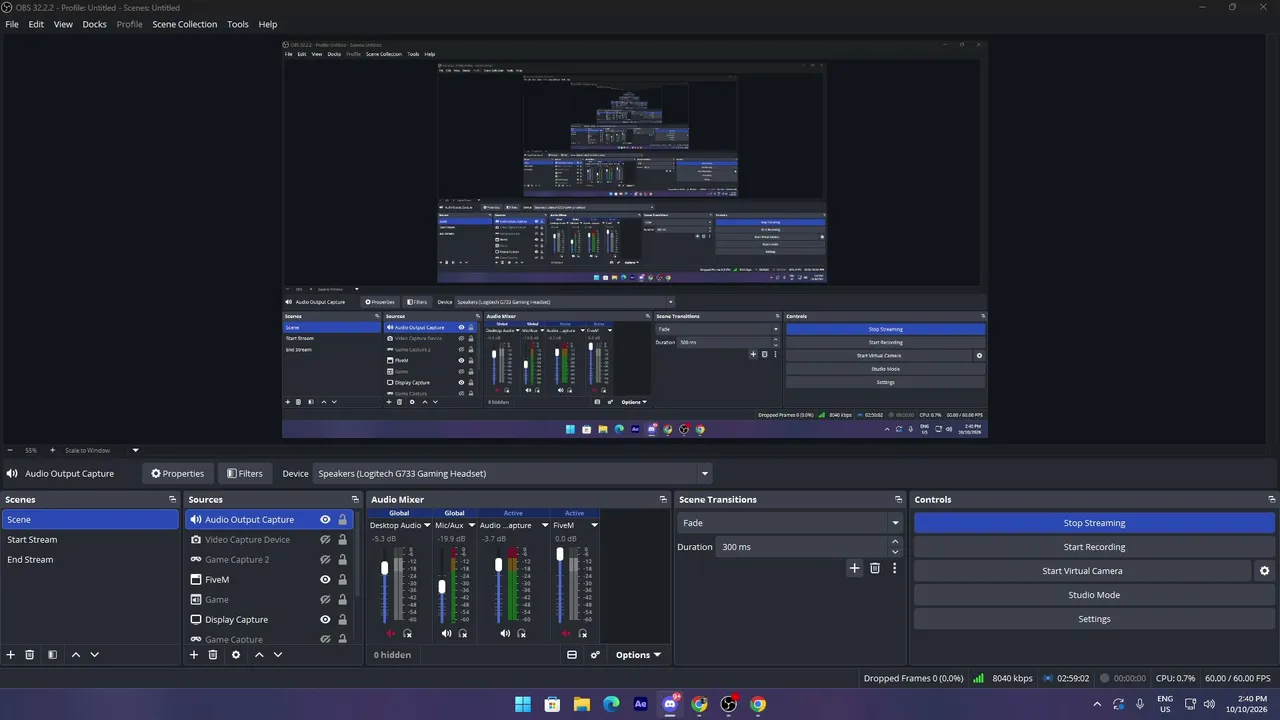Move the selected scene up
1280x720 pixels.
click(76, 655)
